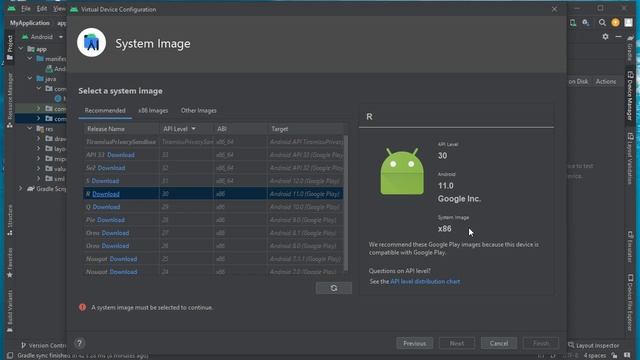The image size is (640, 360).
Task: Download the Oreo API 27 image
Action: click(115, 233)
